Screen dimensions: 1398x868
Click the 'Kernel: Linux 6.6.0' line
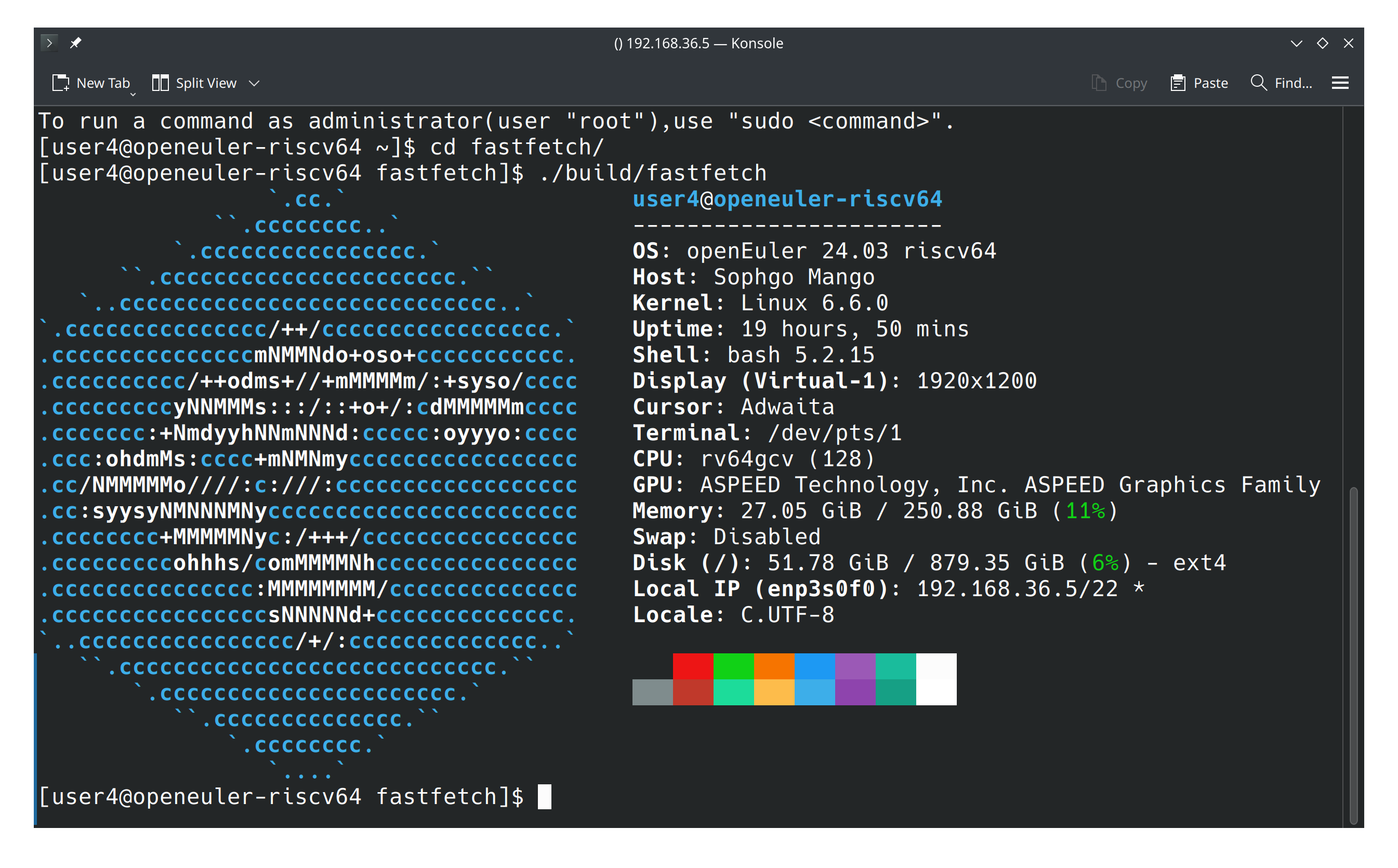pyautogui.click(x=760, y=303)
